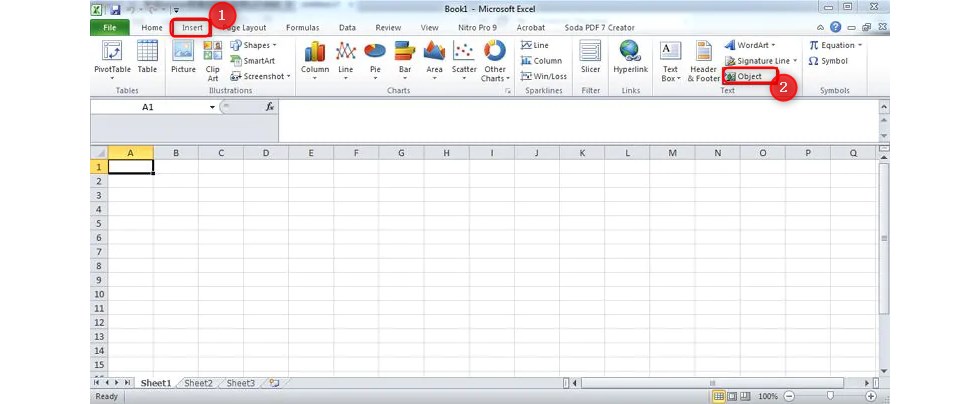980x404 pixels.
Task: Click the Select All corner button
Action: tap(99, 153)
